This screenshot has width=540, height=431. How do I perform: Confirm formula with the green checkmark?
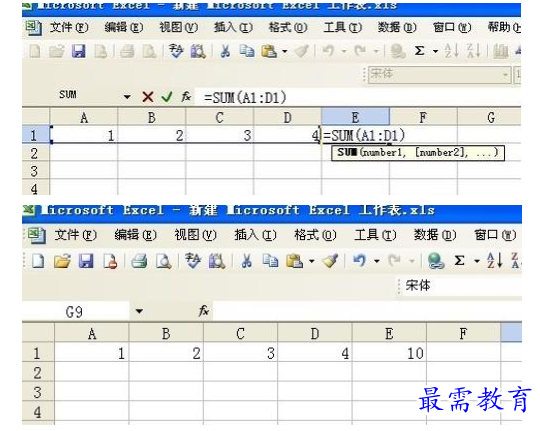click(167, 97)
